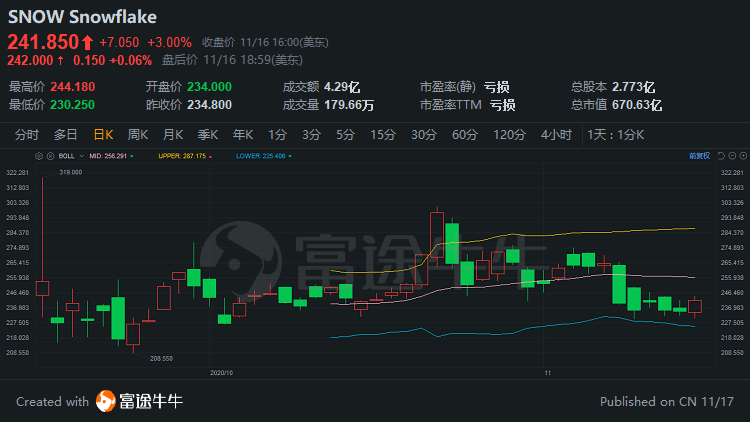Viewport: 750px width, 422px height.
Task: Zoom in chart with plus icon
Action: coord(743,156)
